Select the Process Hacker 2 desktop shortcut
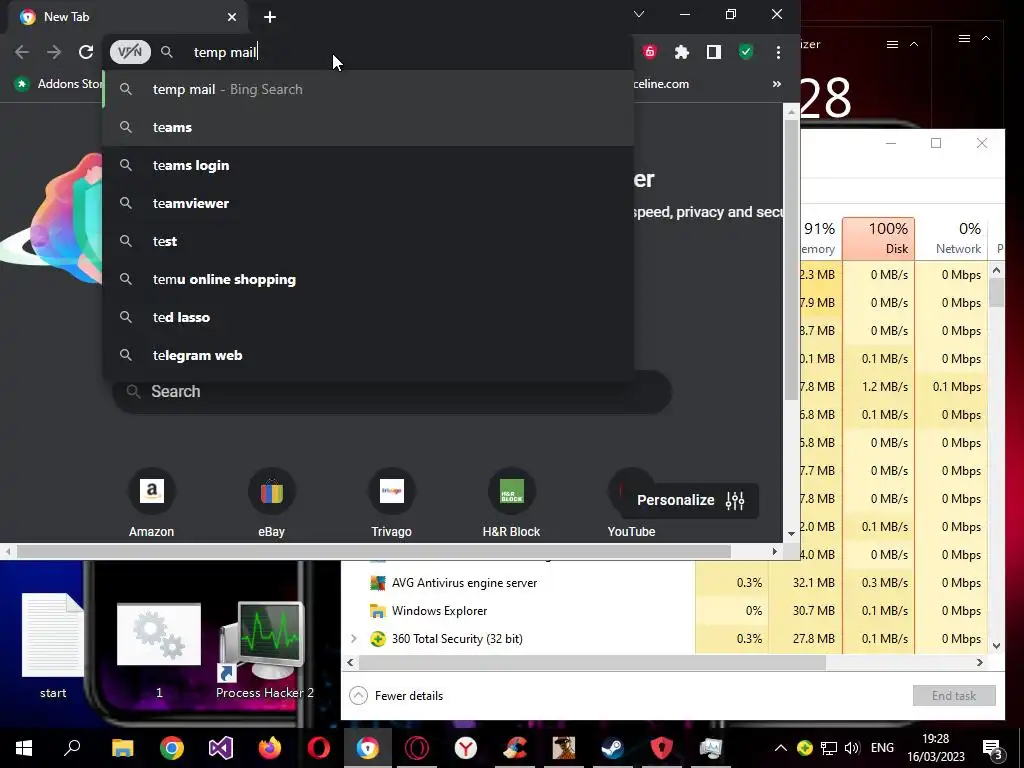 (264, 650)
